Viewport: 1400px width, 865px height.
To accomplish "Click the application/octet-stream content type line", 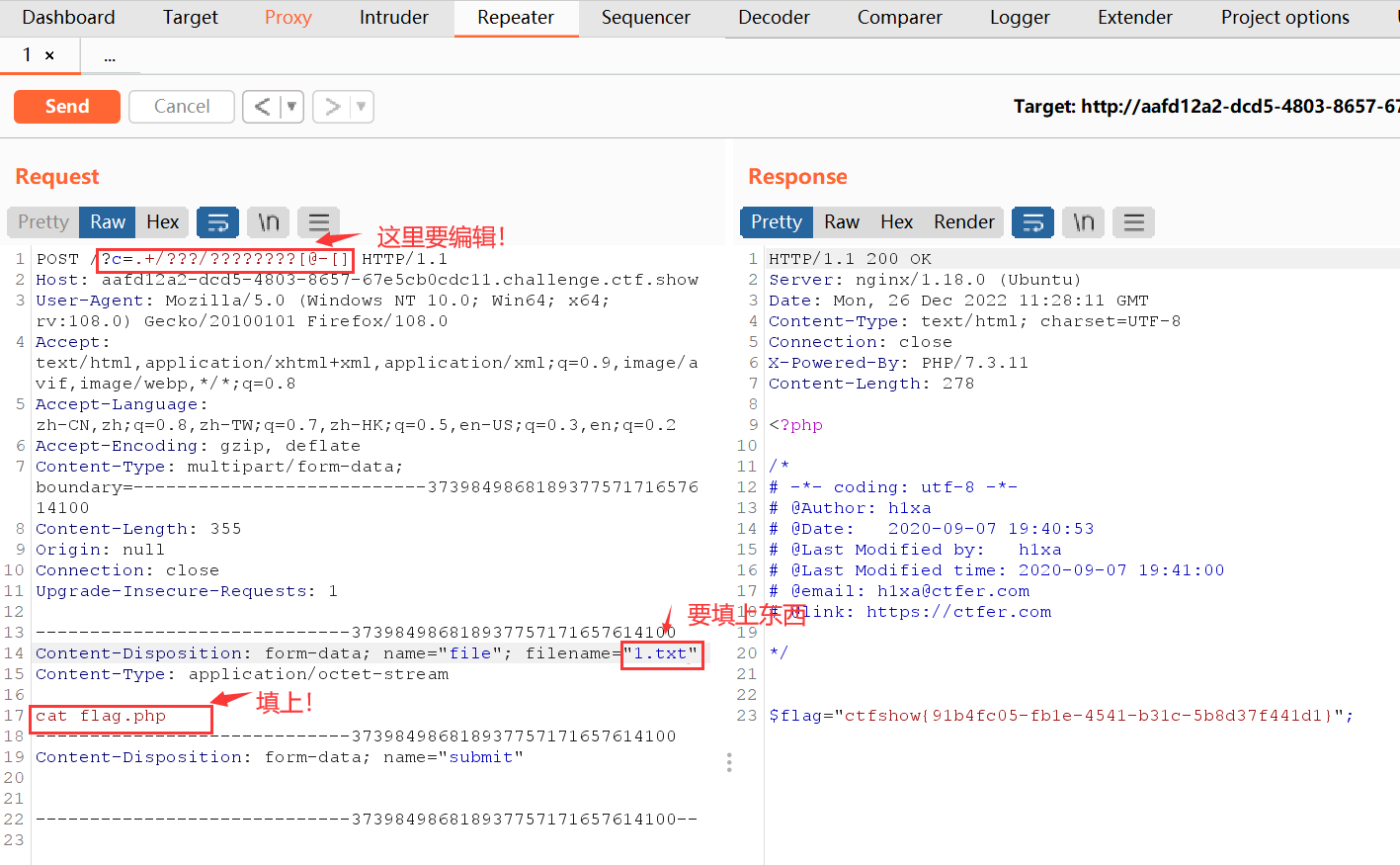I will click(242, 674).
